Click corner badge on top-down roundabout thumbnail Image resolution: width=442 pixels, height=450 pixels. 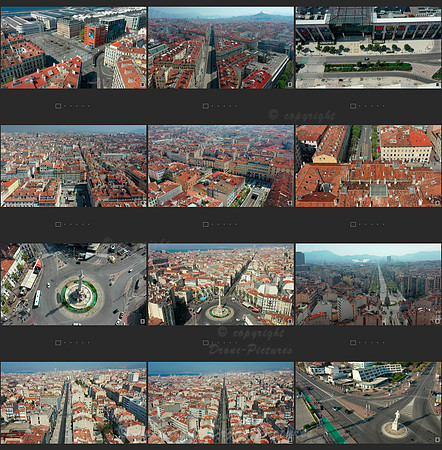[142, 321]
